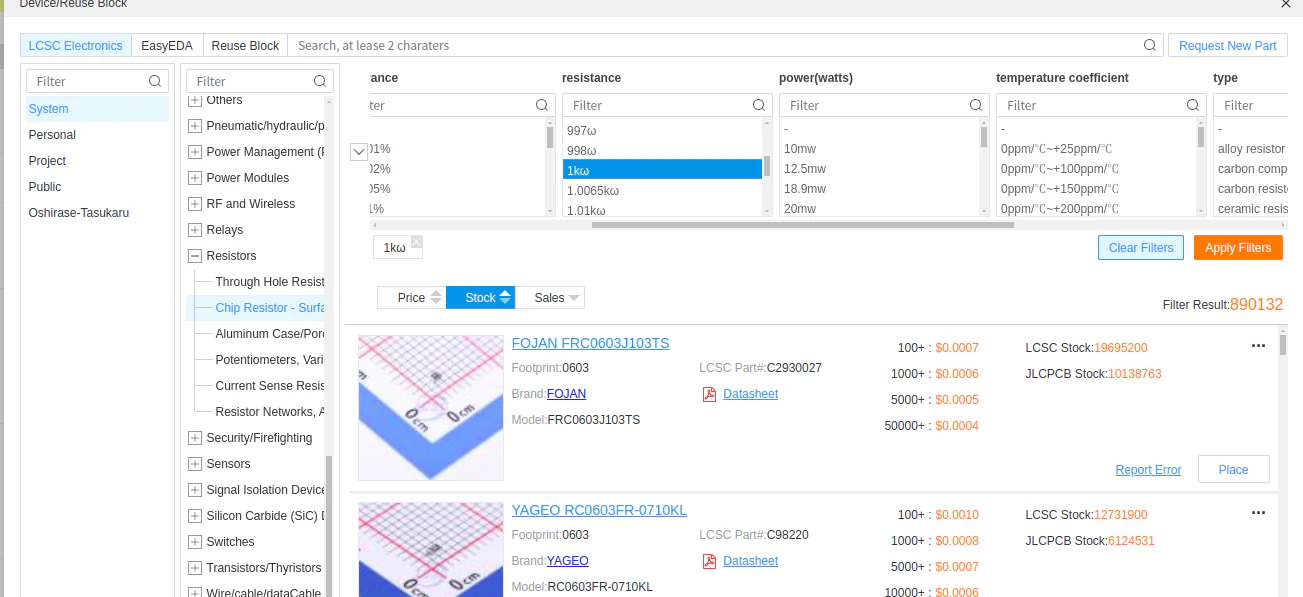Image resolution: width=1303 pixels, height=597 pixels.
Task: Click category tree vertical scrollbar
Action: pos(329,525)
